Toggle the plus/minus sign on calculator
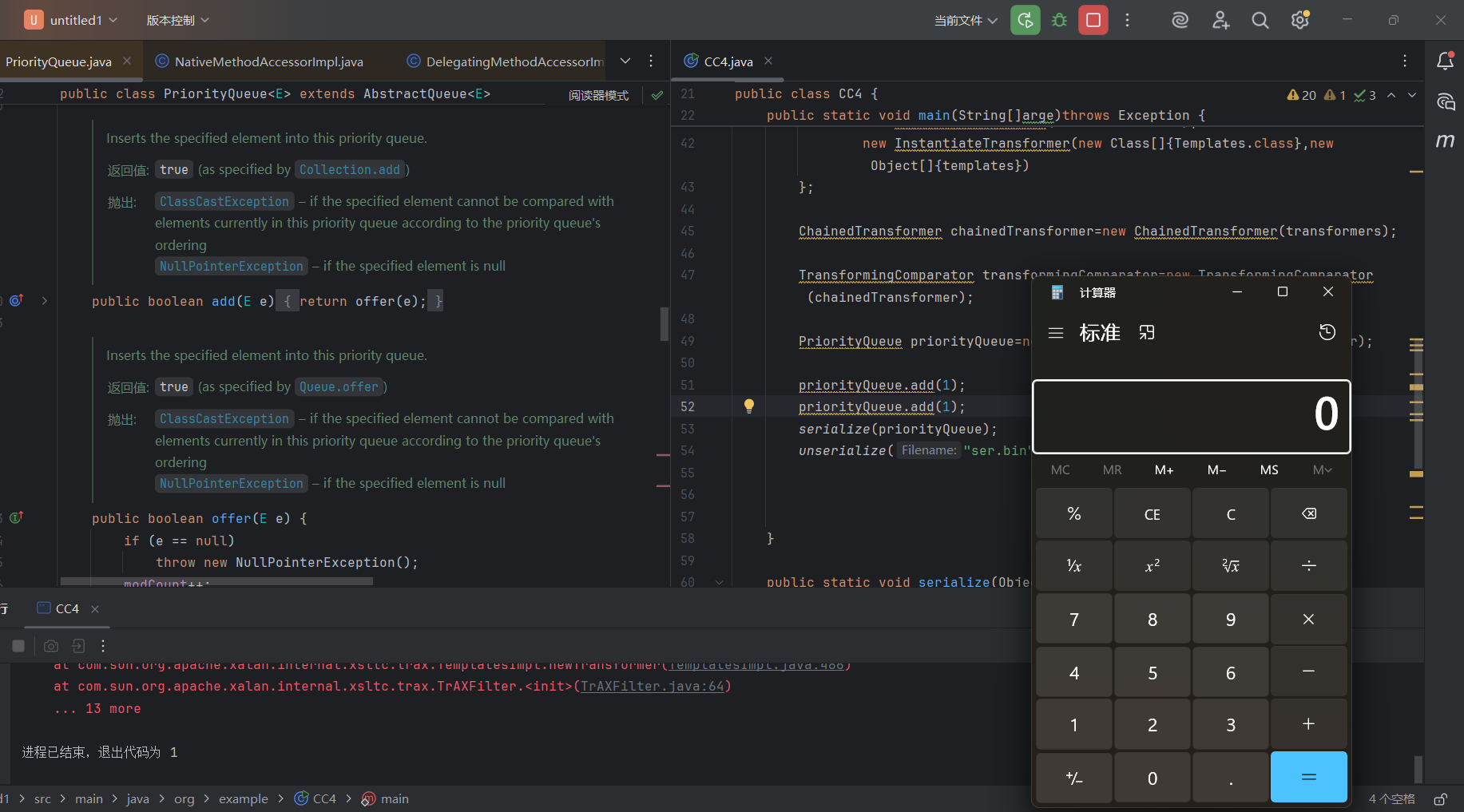The width and height of the screenshot is (1464, 812). pos(1073,778)
